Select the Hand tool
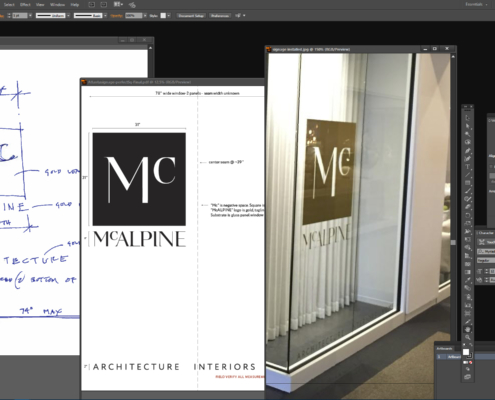Image resolution: width=495 pixels, height=400 pixels. pos(468,329)
